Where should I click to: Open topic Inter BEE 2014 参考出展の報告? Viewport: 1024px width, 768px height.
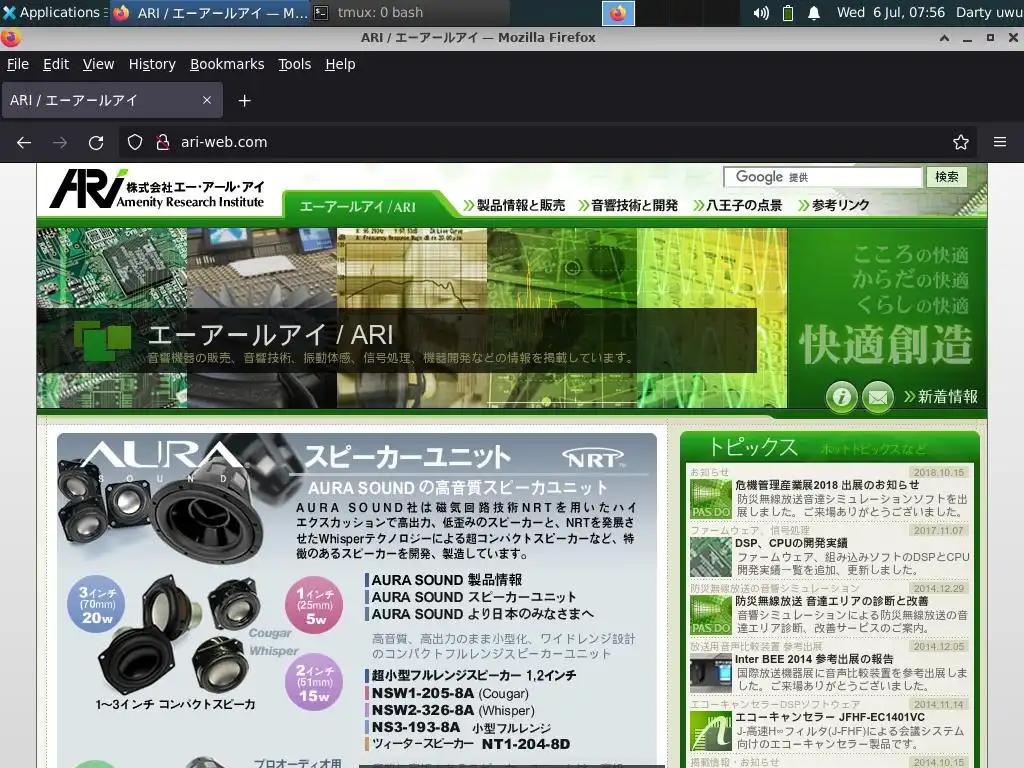pos(814,660)
